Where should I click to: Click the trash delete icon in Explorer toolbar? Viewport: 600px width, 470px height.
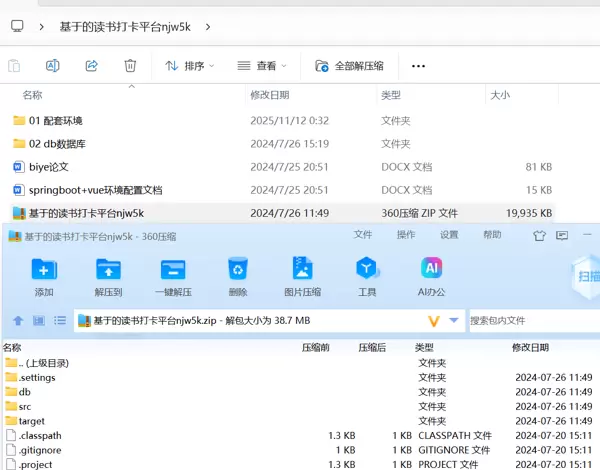pos(130,65)
